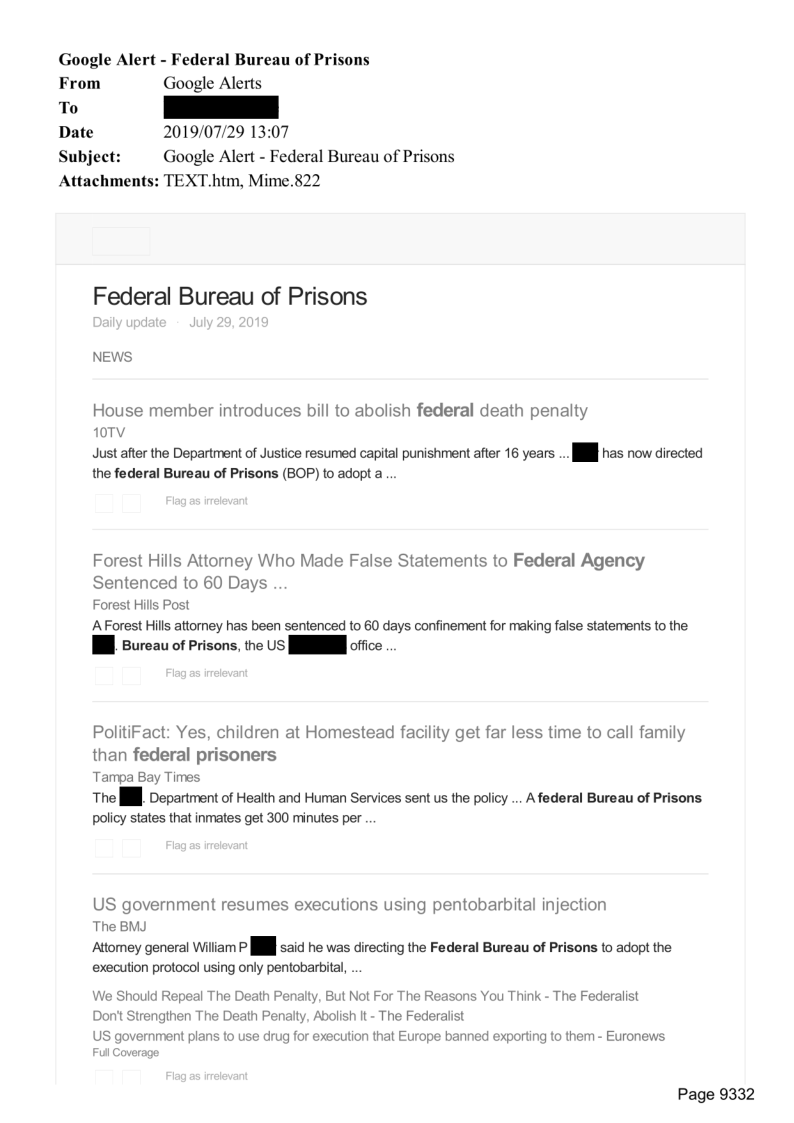Flag the 10TV article as irrelevant
794x1123 pixels.
206,501
